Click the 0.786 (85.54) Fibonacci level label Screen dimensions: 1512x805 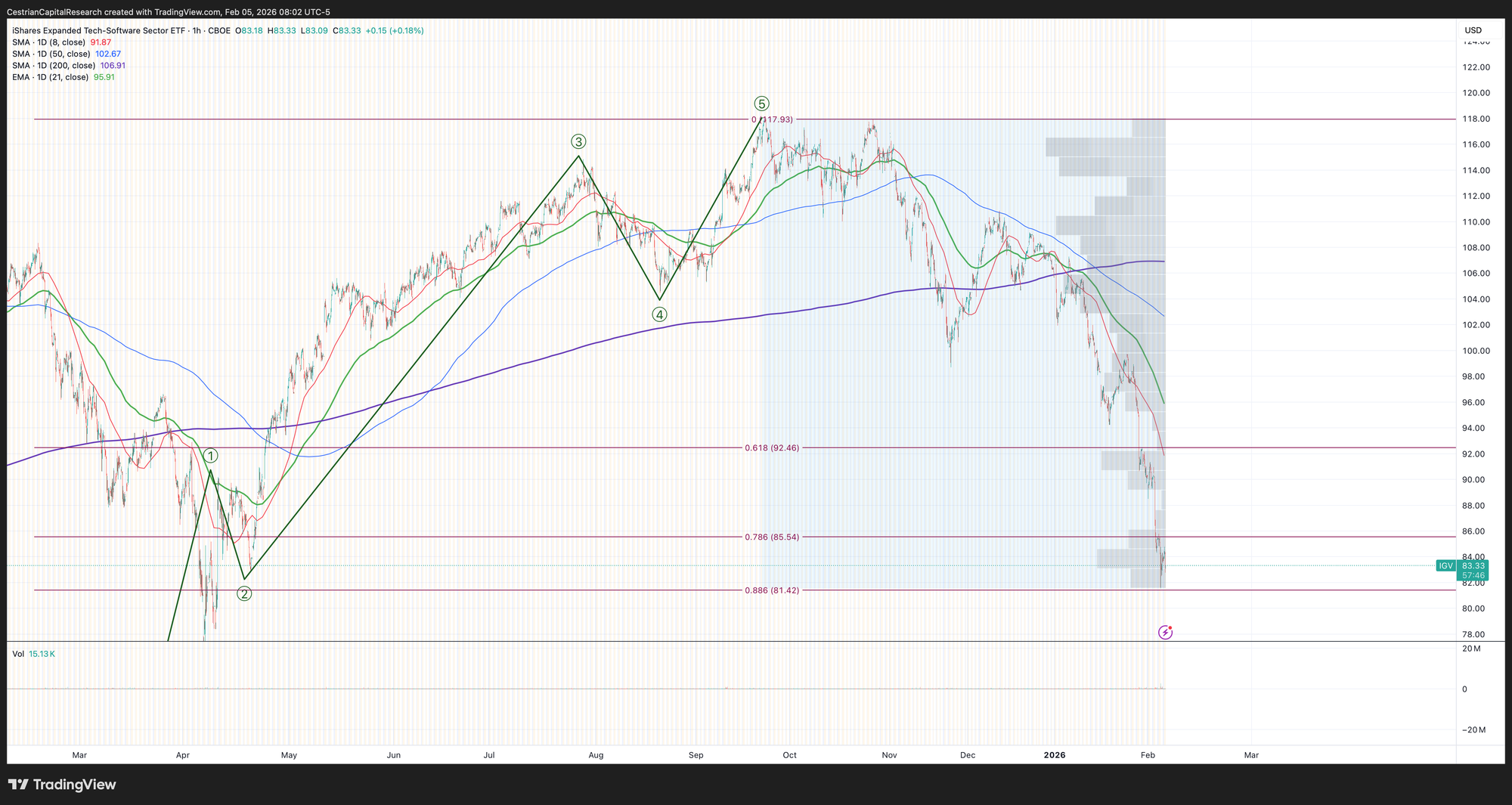pos(772,537)
